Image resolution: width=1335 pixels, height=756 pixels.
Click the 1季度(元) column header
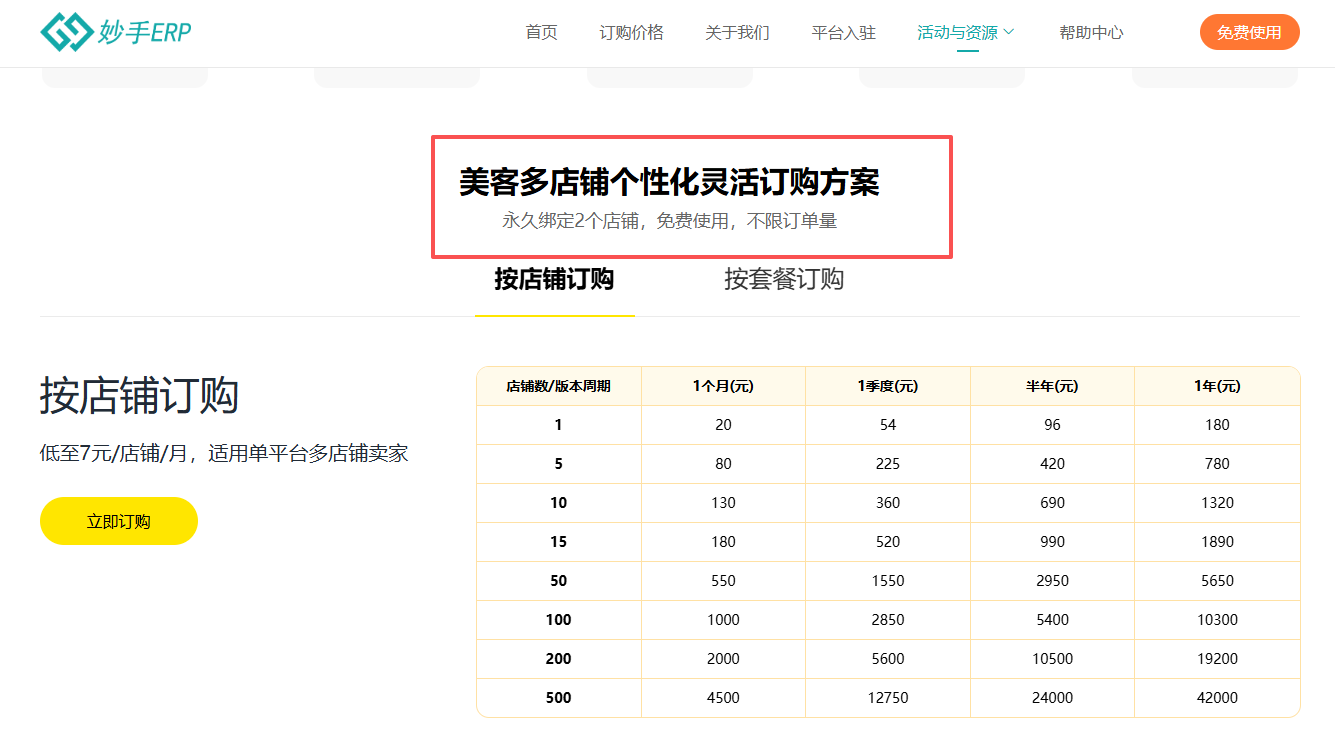886,385
